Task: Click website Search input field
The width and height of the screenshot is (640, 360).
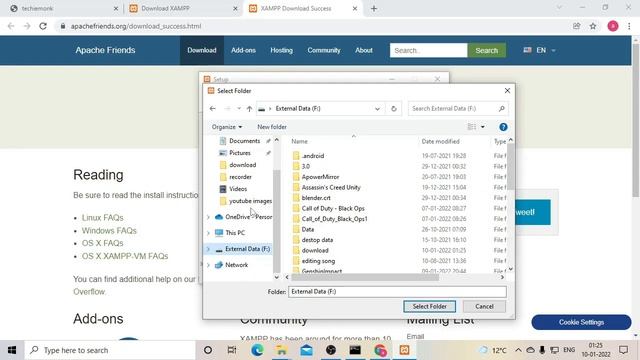Action: click(x=428, y=51)
